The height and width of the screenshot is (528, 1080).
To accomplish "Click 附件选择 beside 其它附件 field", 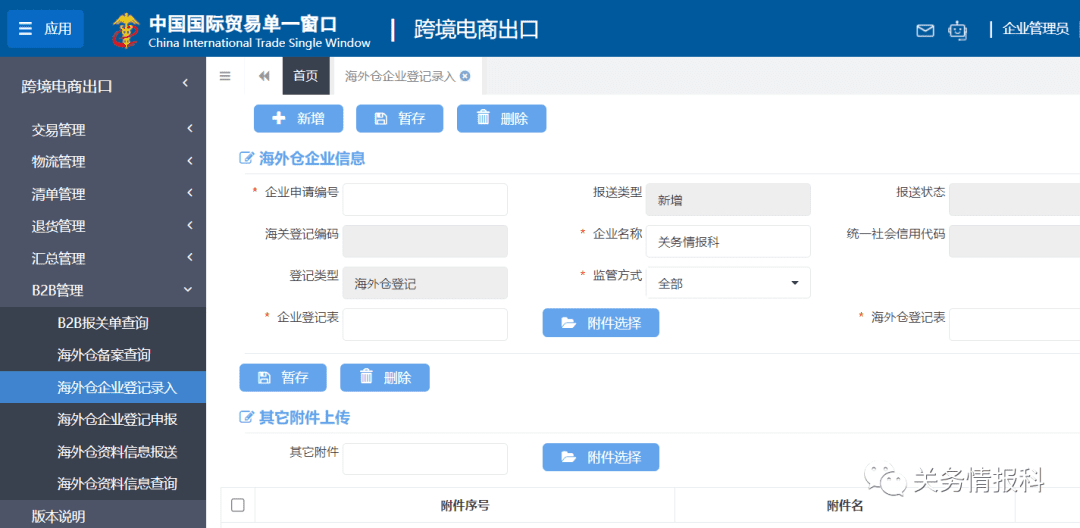I will [600, 457].
